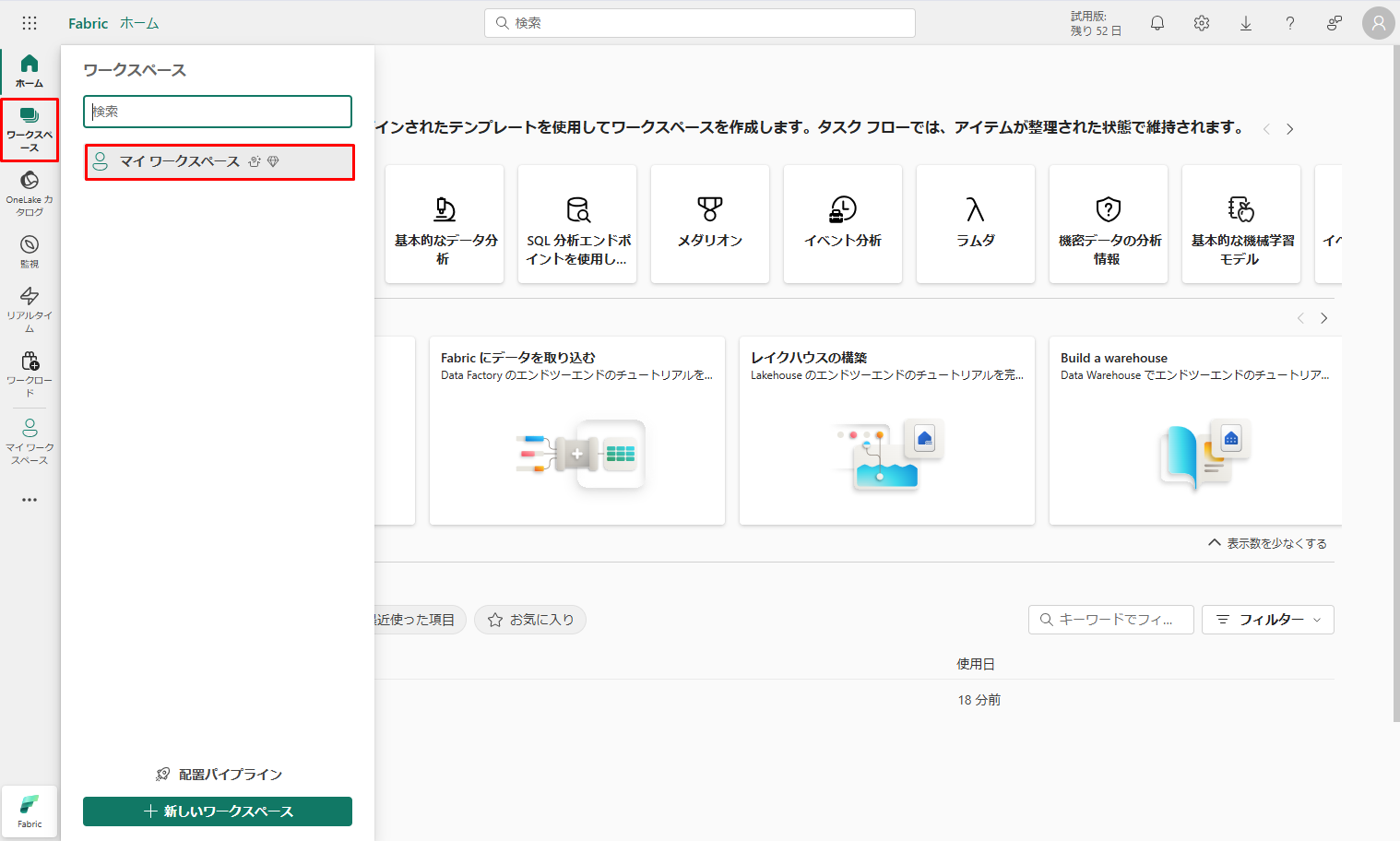Open the ワークロード sidebar icon

pyautogui.click(x=30, y=372)
